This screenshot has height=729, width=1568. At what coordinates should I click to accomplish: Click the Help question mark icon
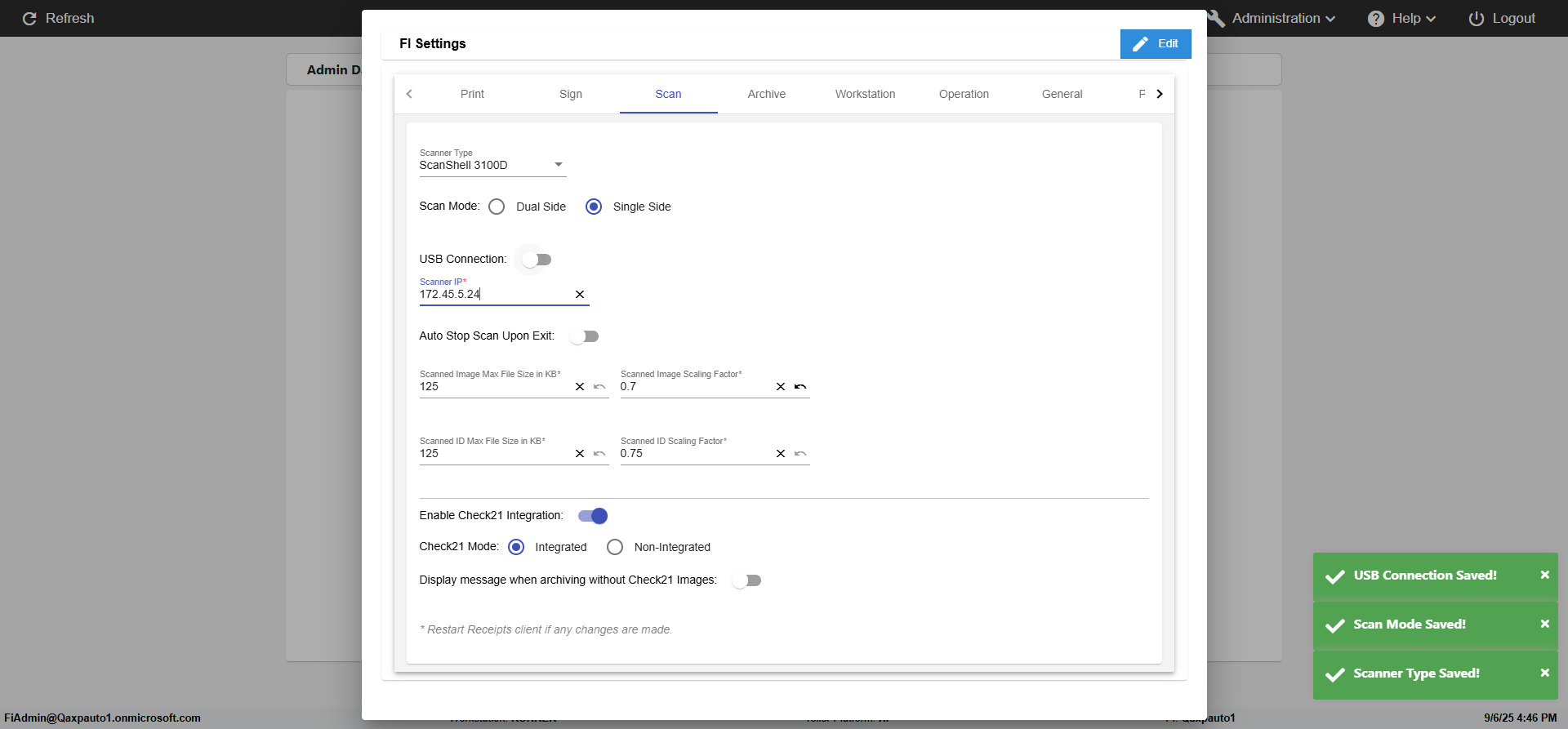(x=1376, y=19)
